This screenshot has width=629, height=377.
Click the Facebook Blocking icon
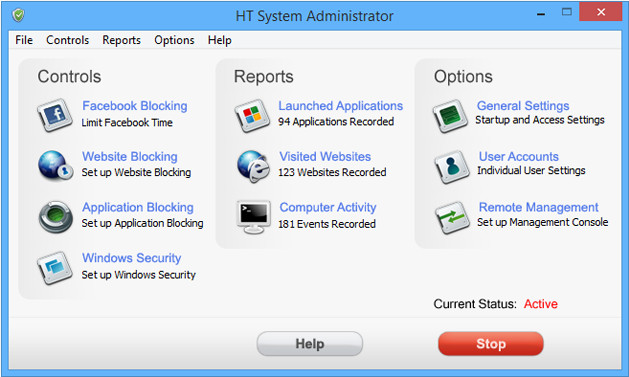point(55,115)
